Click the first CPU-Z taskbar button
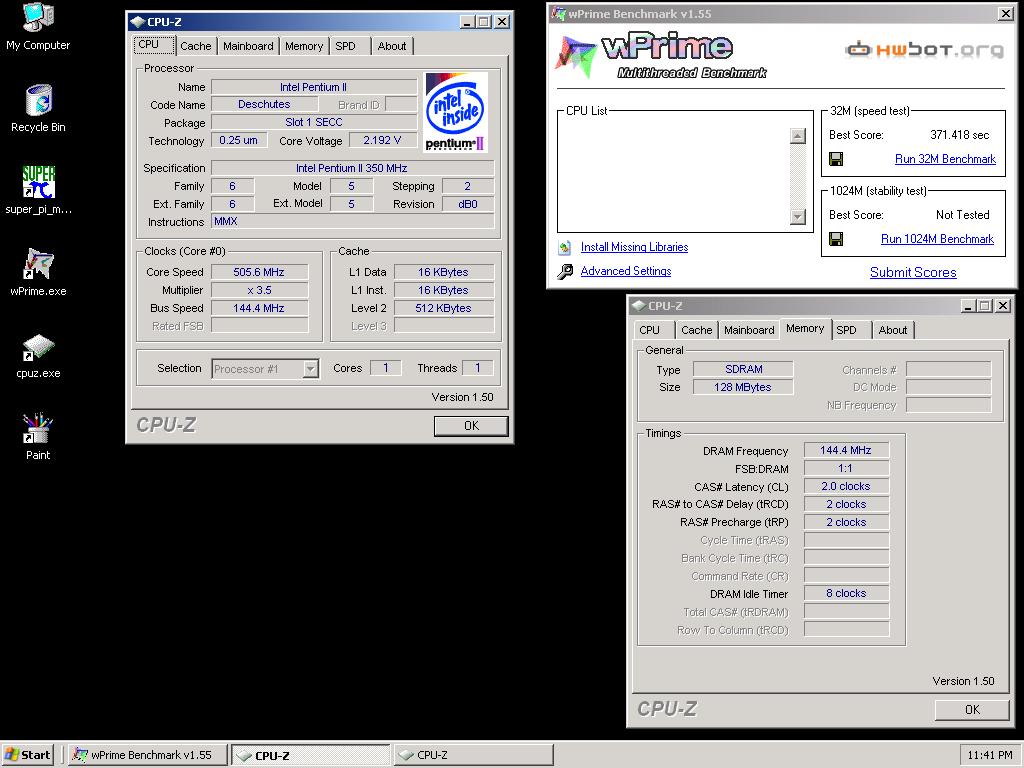The width and height of the screenshot is (1024, 768). [310, 755]
